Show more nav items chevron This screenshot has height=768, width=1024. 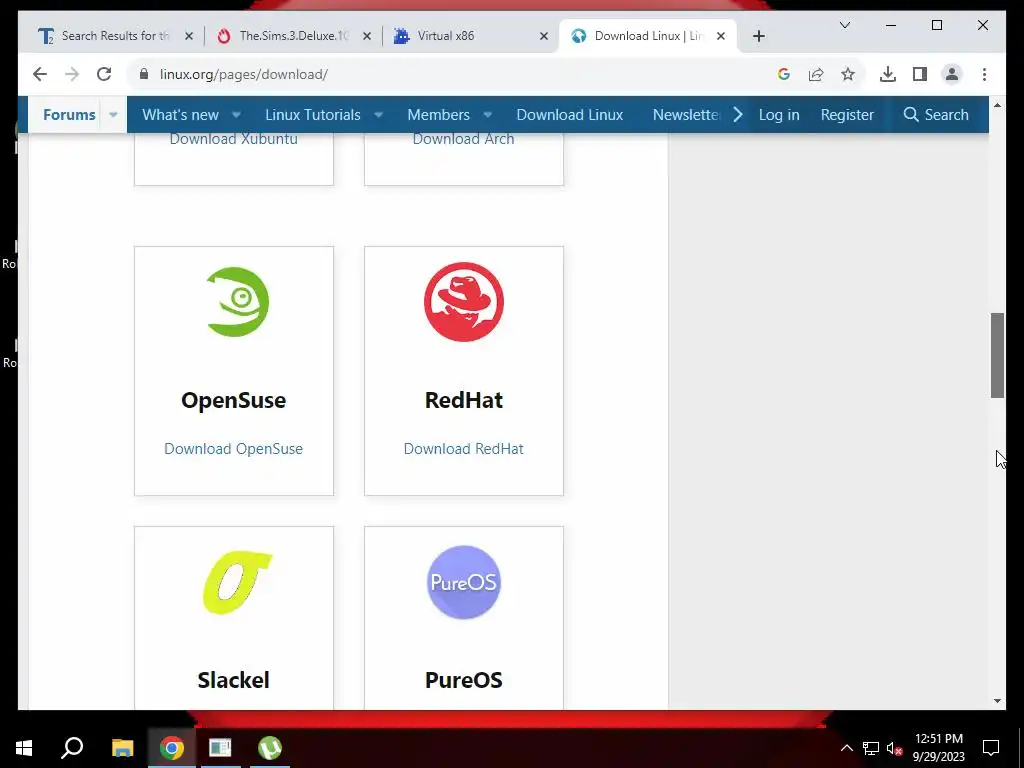pyautogui.click(x=738, y=114)
